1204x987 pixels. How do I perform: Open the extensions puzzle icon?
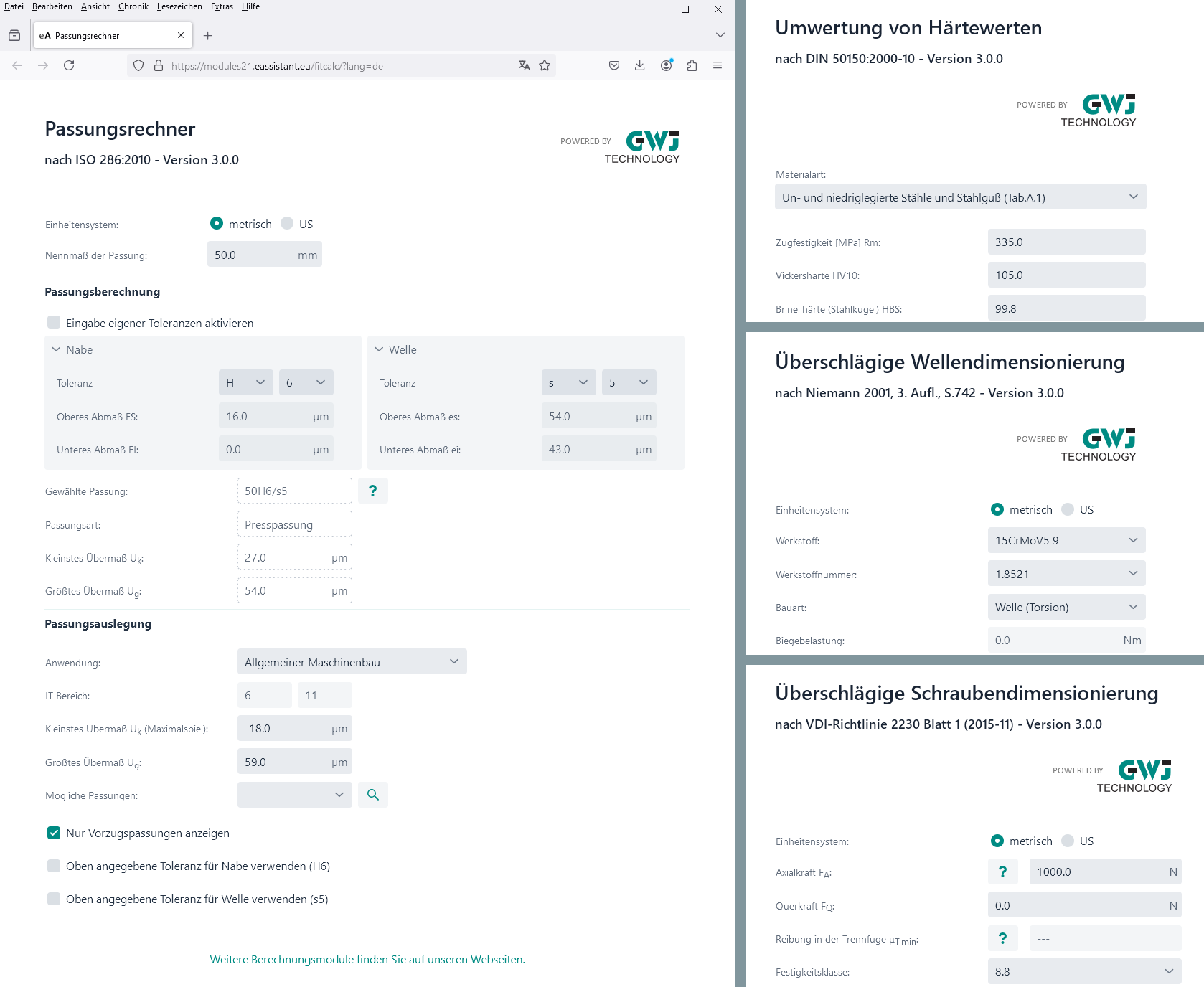pyautogui.click(x=692, y=65)
